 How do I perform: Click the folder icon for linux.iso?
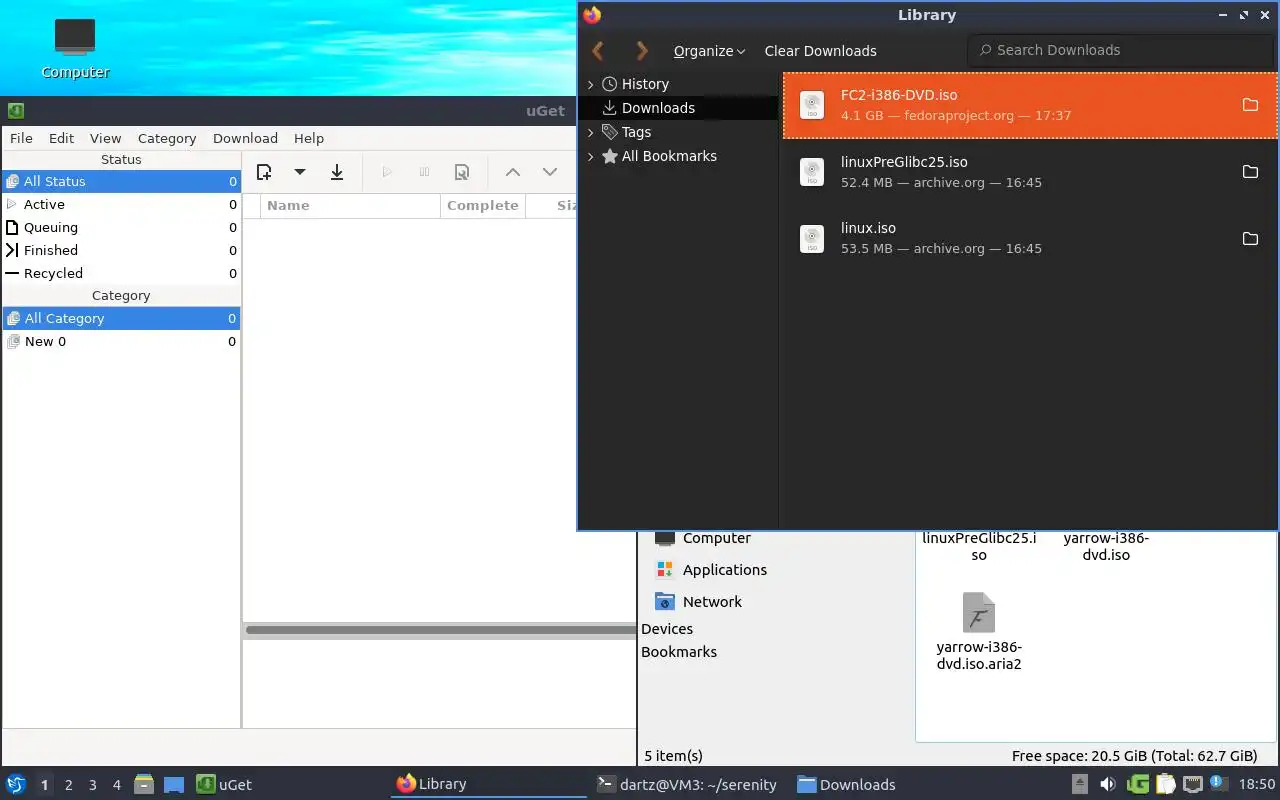[1250, 238]
